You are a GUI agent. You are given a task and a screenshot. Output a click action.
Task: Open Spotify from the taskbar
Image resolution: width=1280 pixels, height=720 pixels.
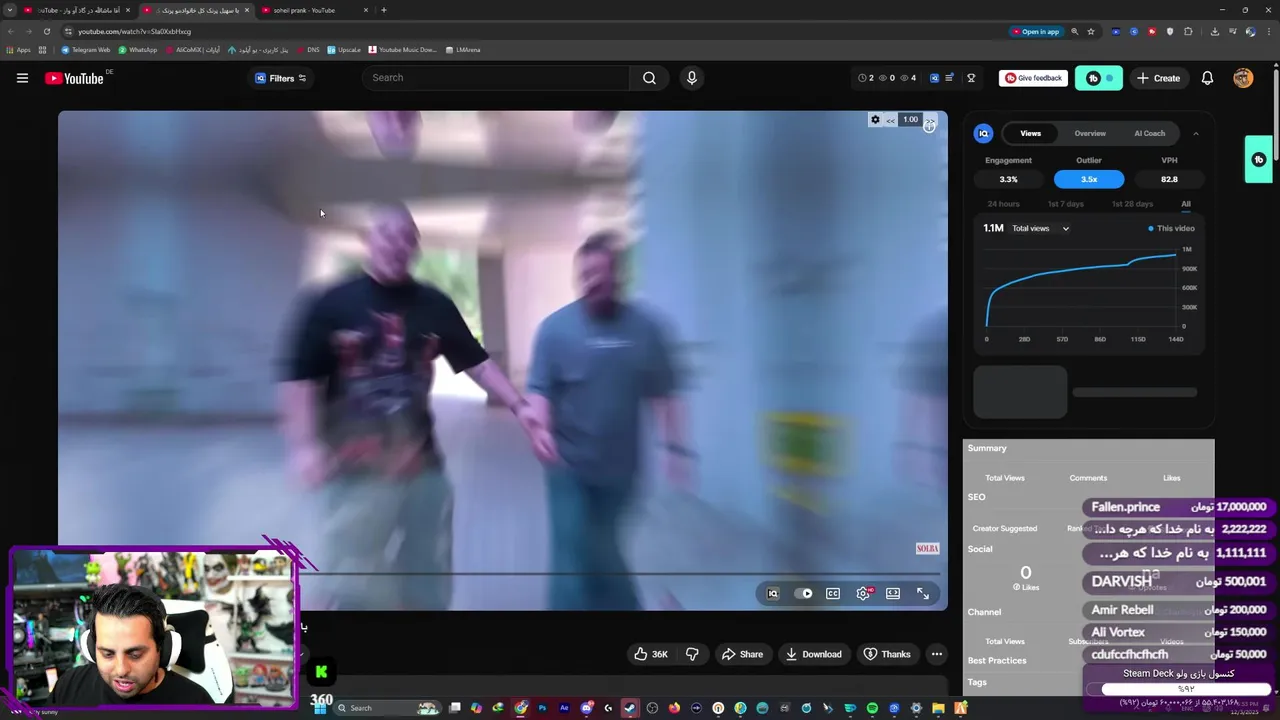point(872,708)
